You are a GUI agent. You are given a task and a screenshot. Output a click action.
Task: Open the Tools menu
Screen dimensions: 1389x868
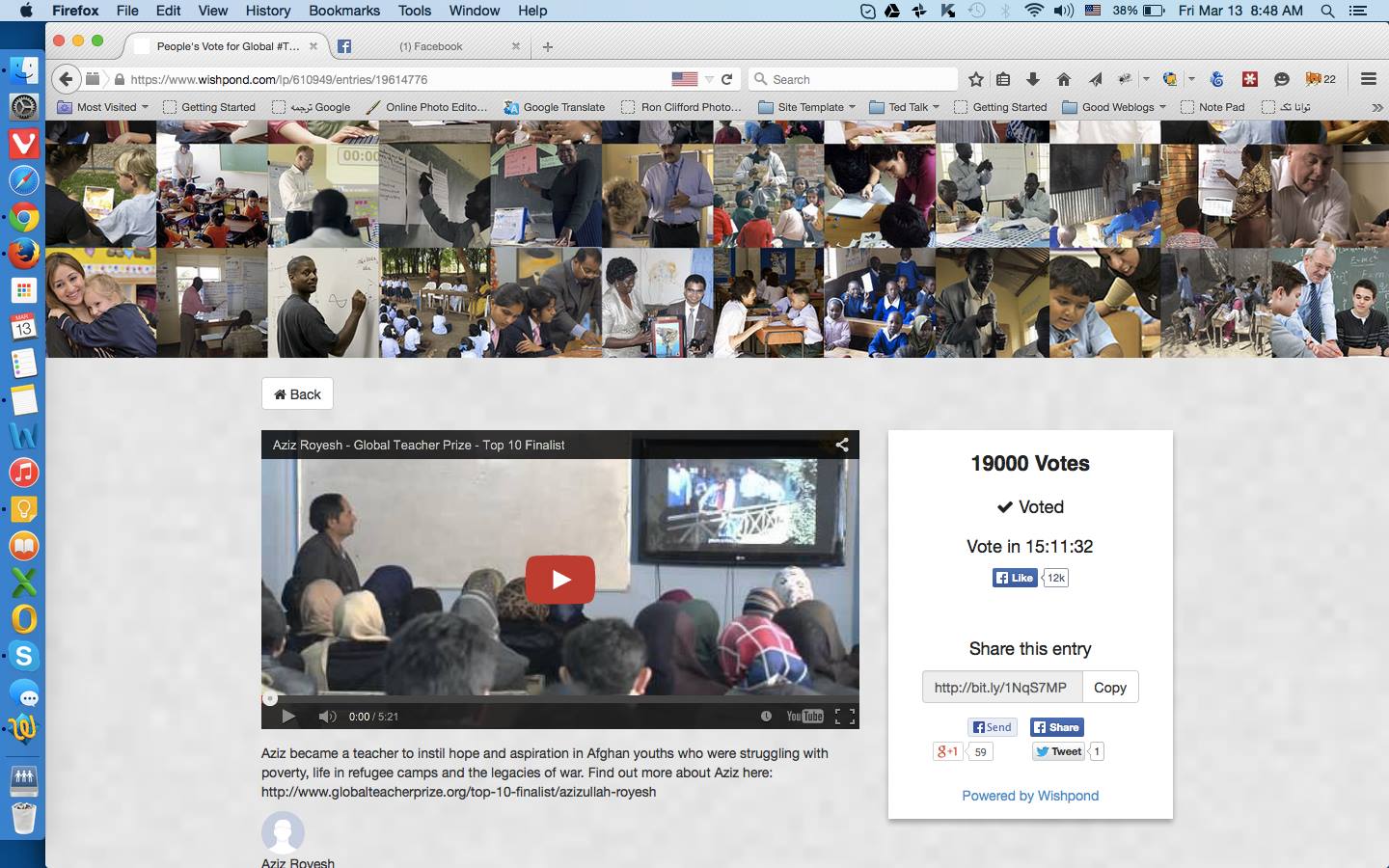point(414,11)
